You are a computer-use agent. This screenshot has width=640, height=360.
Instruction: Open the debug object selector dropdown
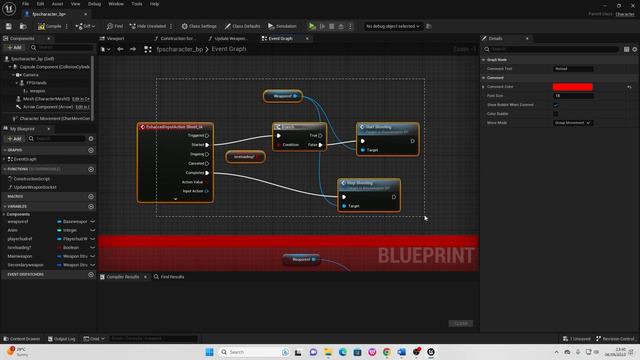pyautogui.click(x=393, y=26)
